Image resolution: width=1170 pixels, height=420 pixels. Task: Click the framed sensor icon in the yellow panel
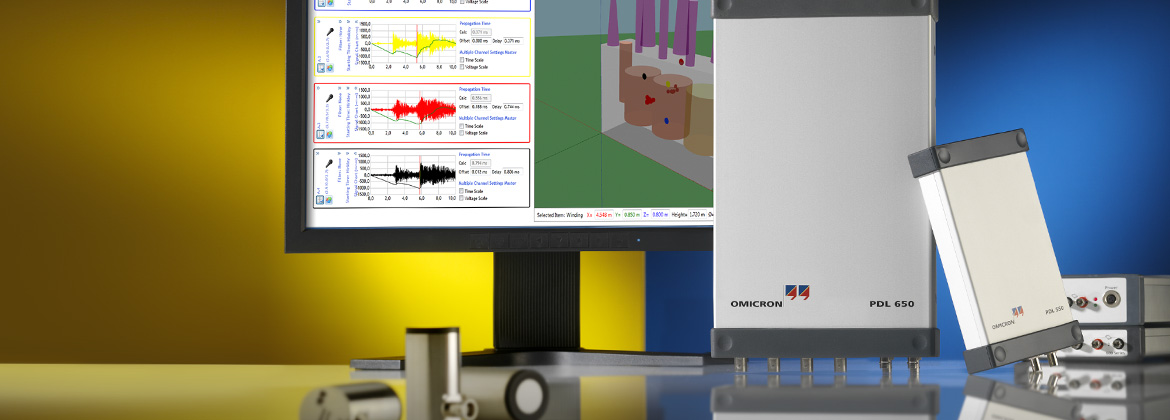pyautogui.click(x=321, y=68)
